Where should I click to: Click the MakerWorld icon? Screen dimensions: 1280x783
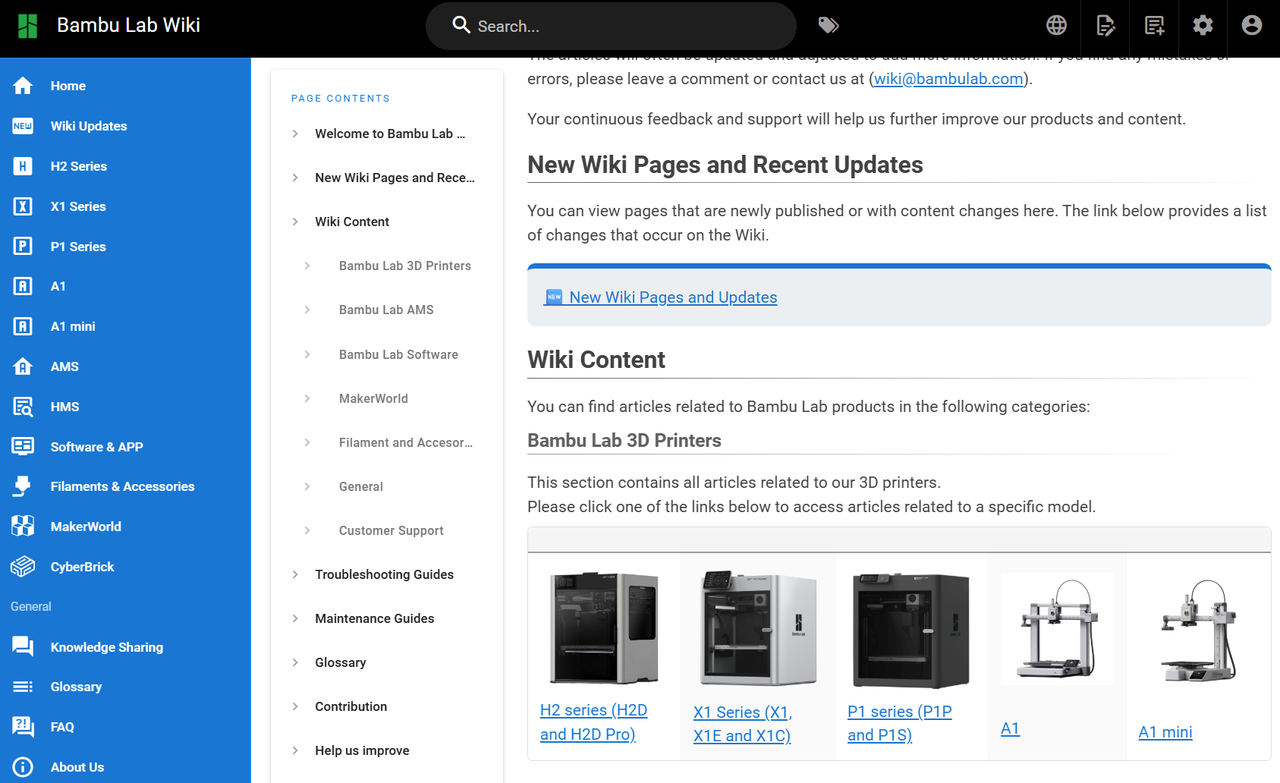23,526
